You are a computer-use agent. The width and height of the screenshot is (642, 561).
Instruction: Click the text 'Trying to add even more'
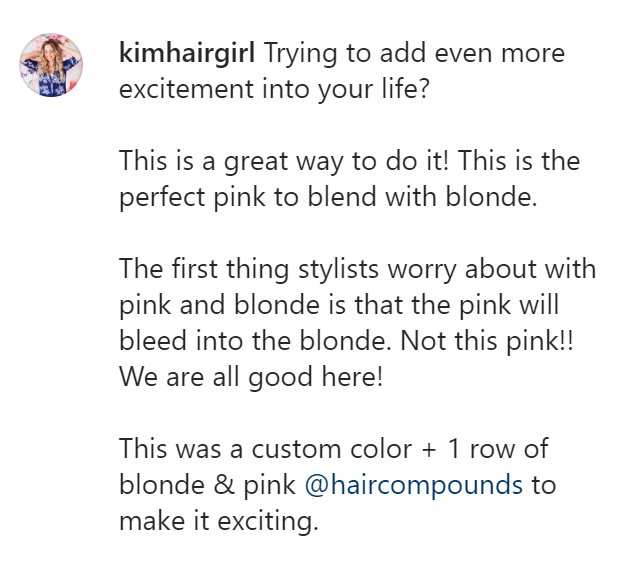pos(415,54)
